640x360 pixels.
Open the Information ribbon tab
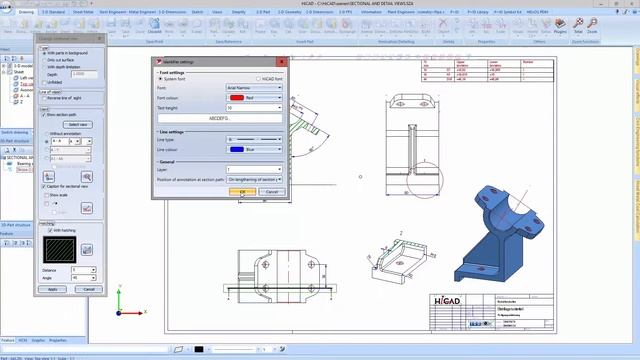point(371,12)
